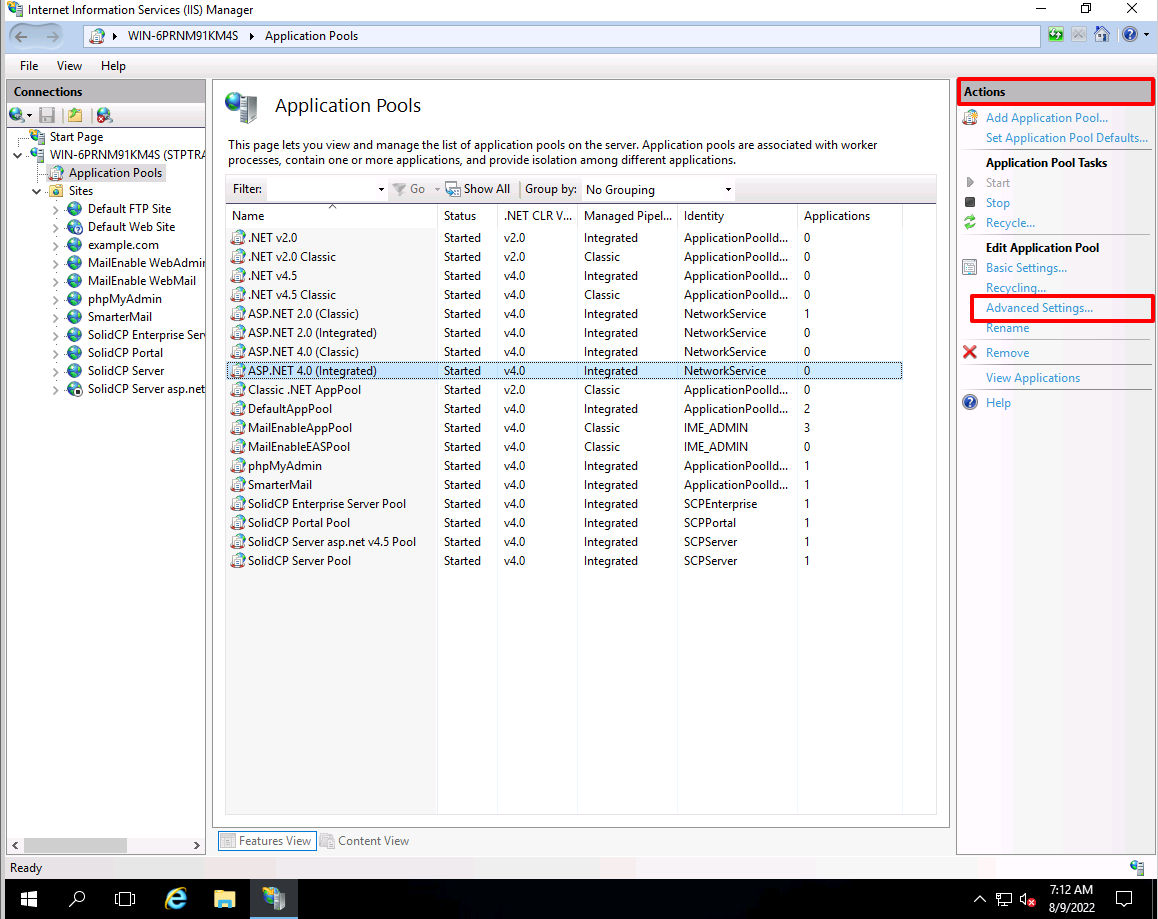Screen dimensions: 1158x919
Task: Click the Recycle green arrows icon
Action: pyautogui.click(x=970, y=222)
